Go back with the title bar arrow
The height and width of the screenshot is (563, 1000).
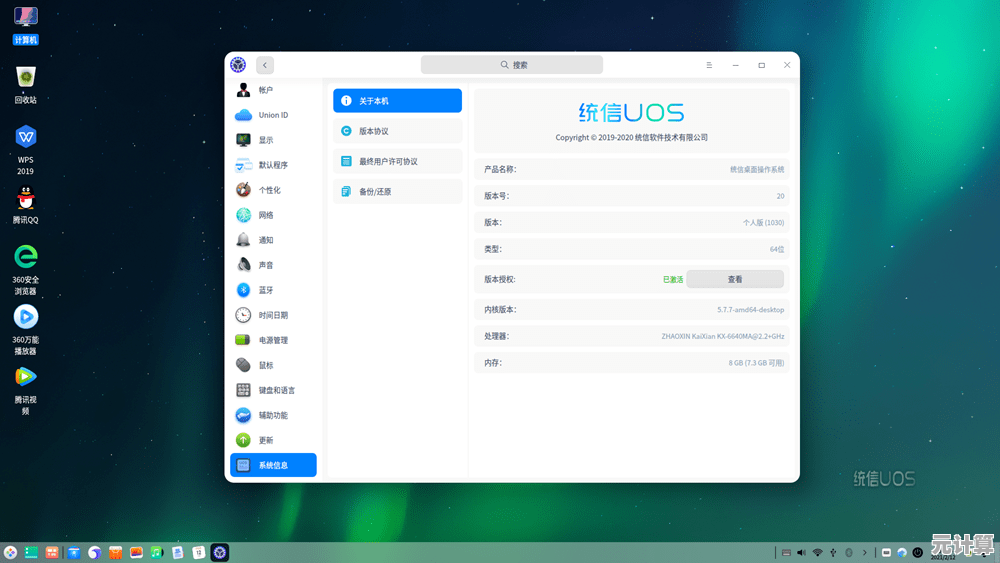tap(265, 64)
